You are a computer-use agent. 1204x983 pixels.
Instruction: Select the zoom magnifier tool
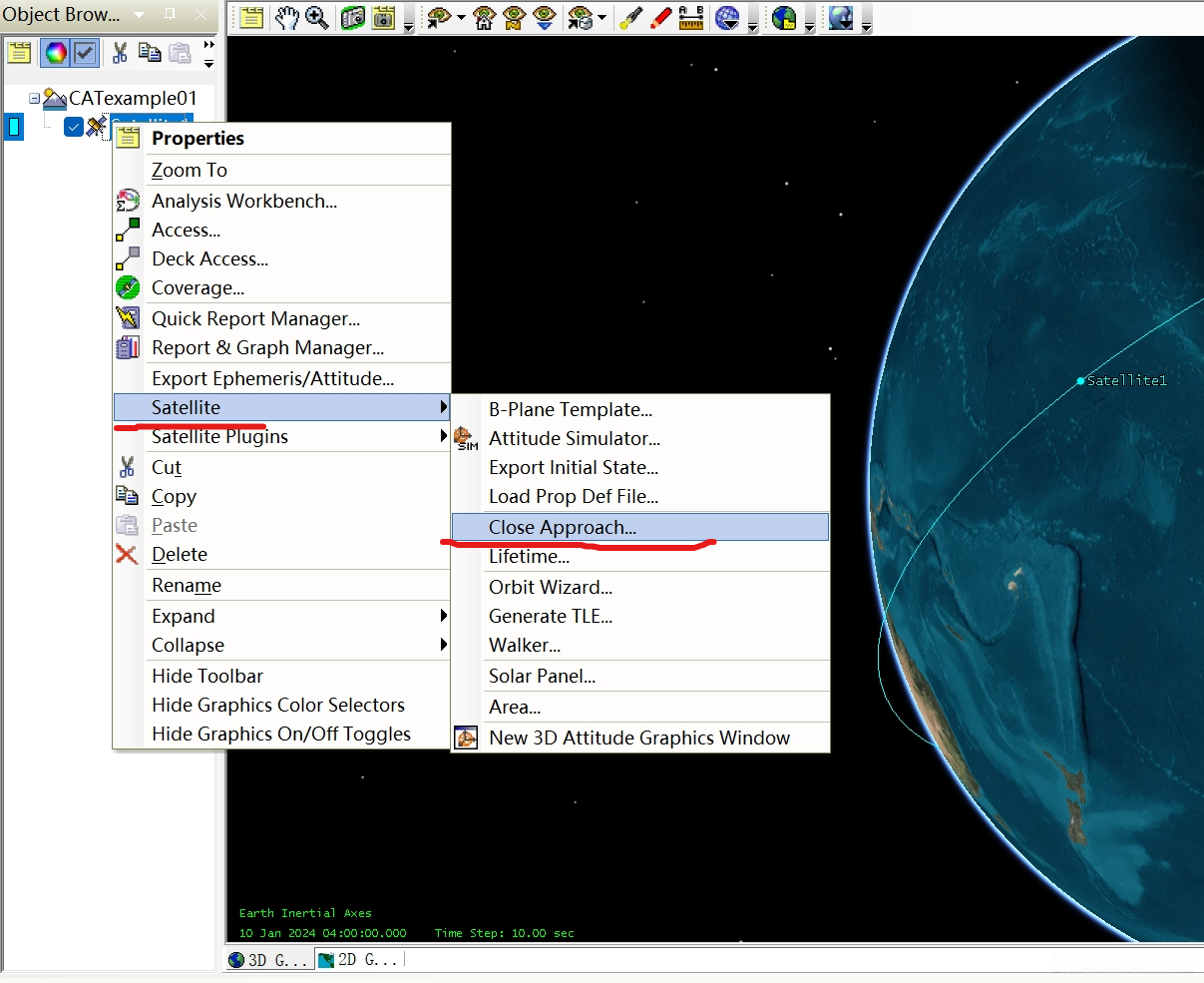[x=317, y=18]
